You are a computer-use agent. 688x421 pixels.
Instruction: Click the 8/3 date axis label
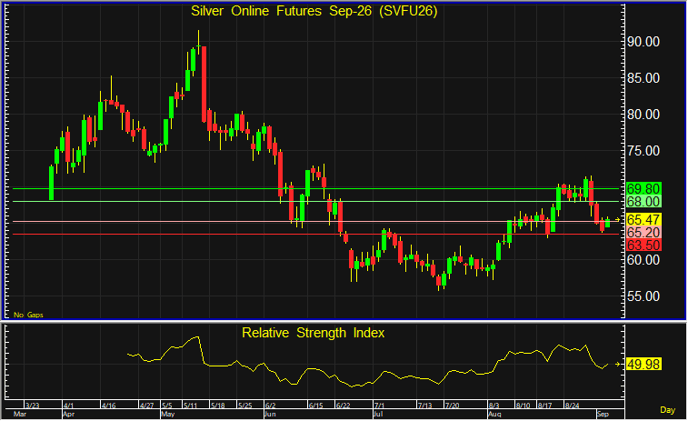494,405
